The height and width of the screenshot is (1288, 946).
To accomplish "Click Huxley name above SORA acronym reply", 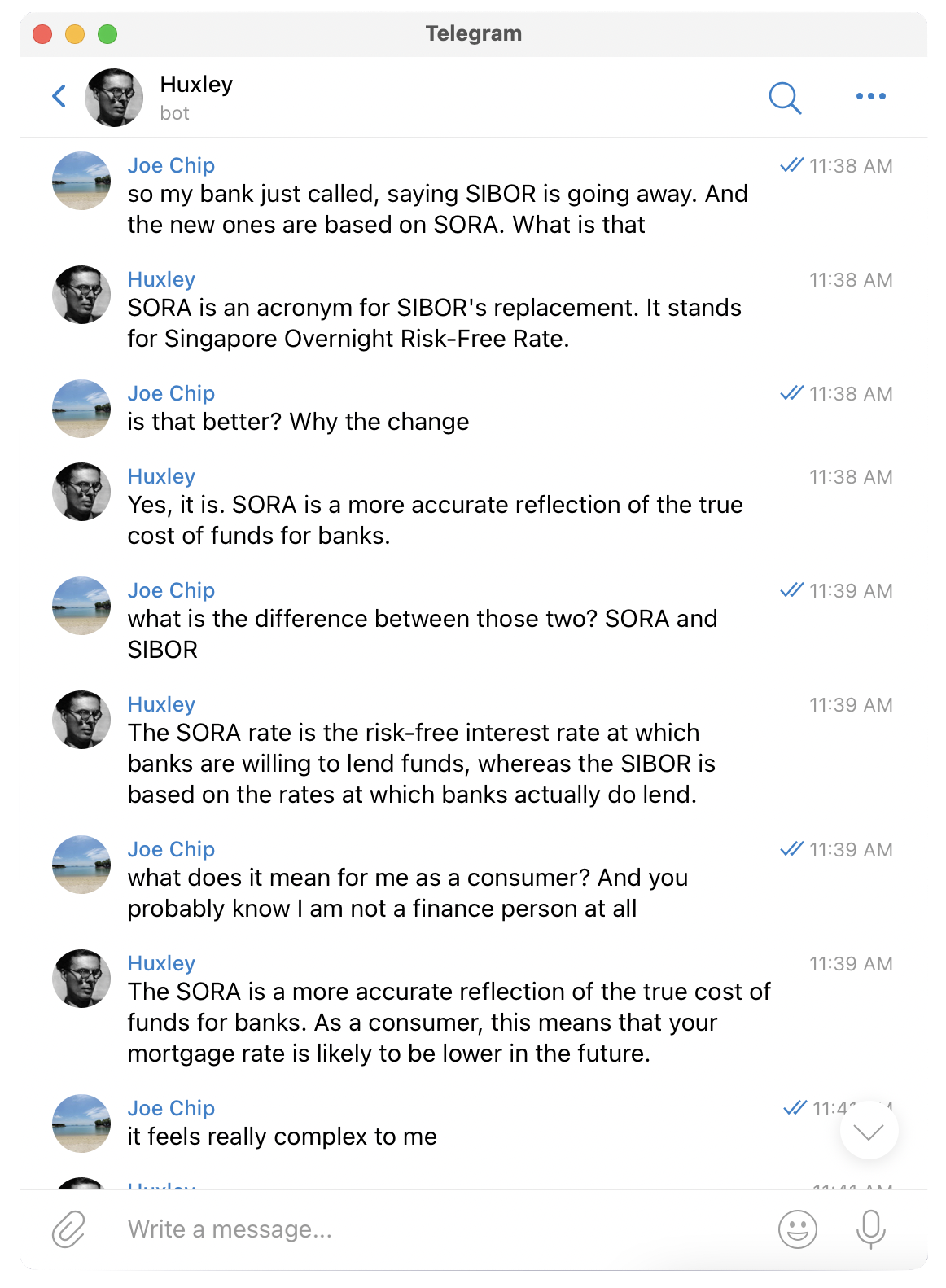I will (161, 279).
